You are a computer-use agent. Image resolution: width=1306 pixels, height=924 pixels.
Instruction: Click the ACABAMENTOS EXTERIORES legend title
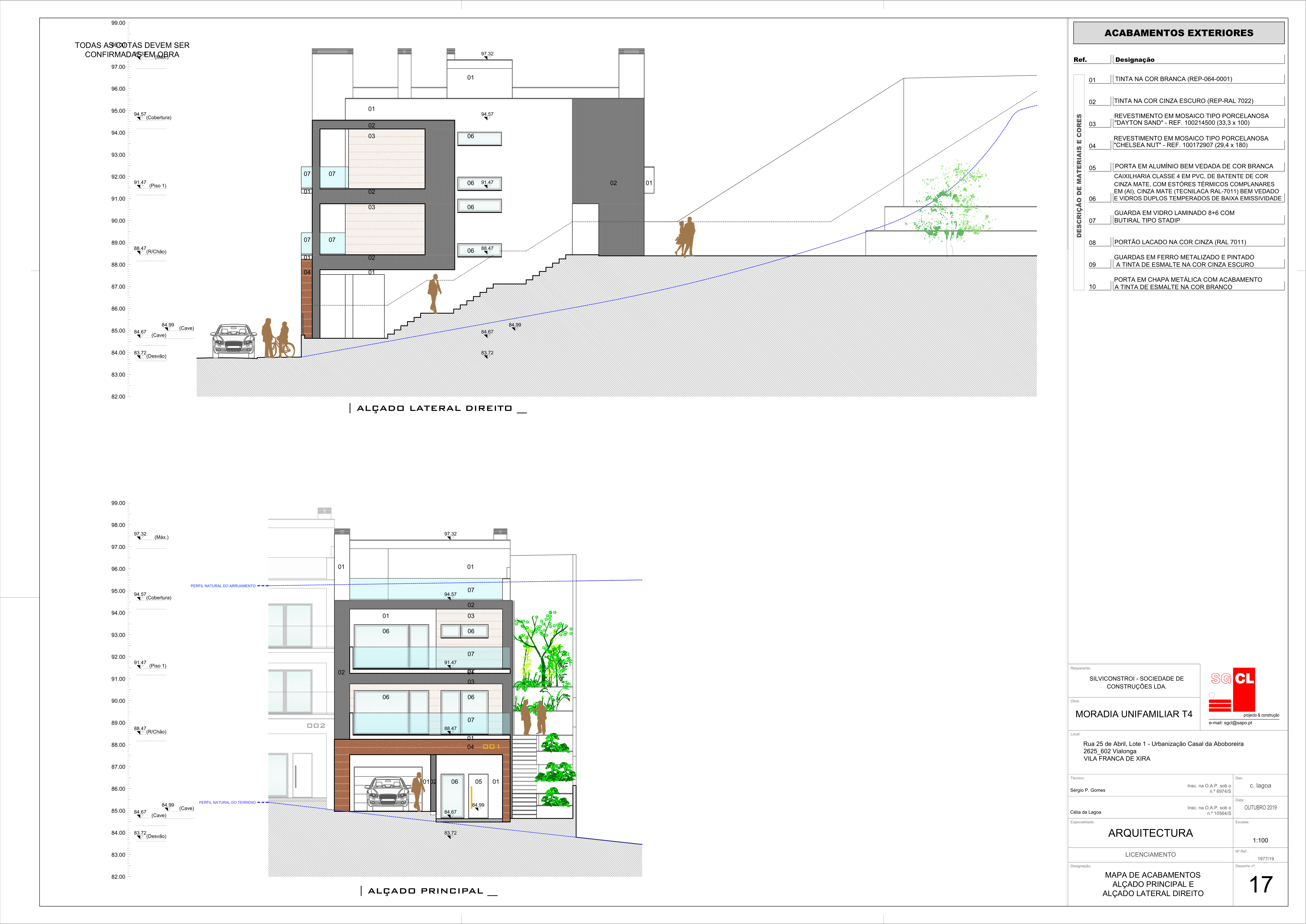tap(1179, 33)
